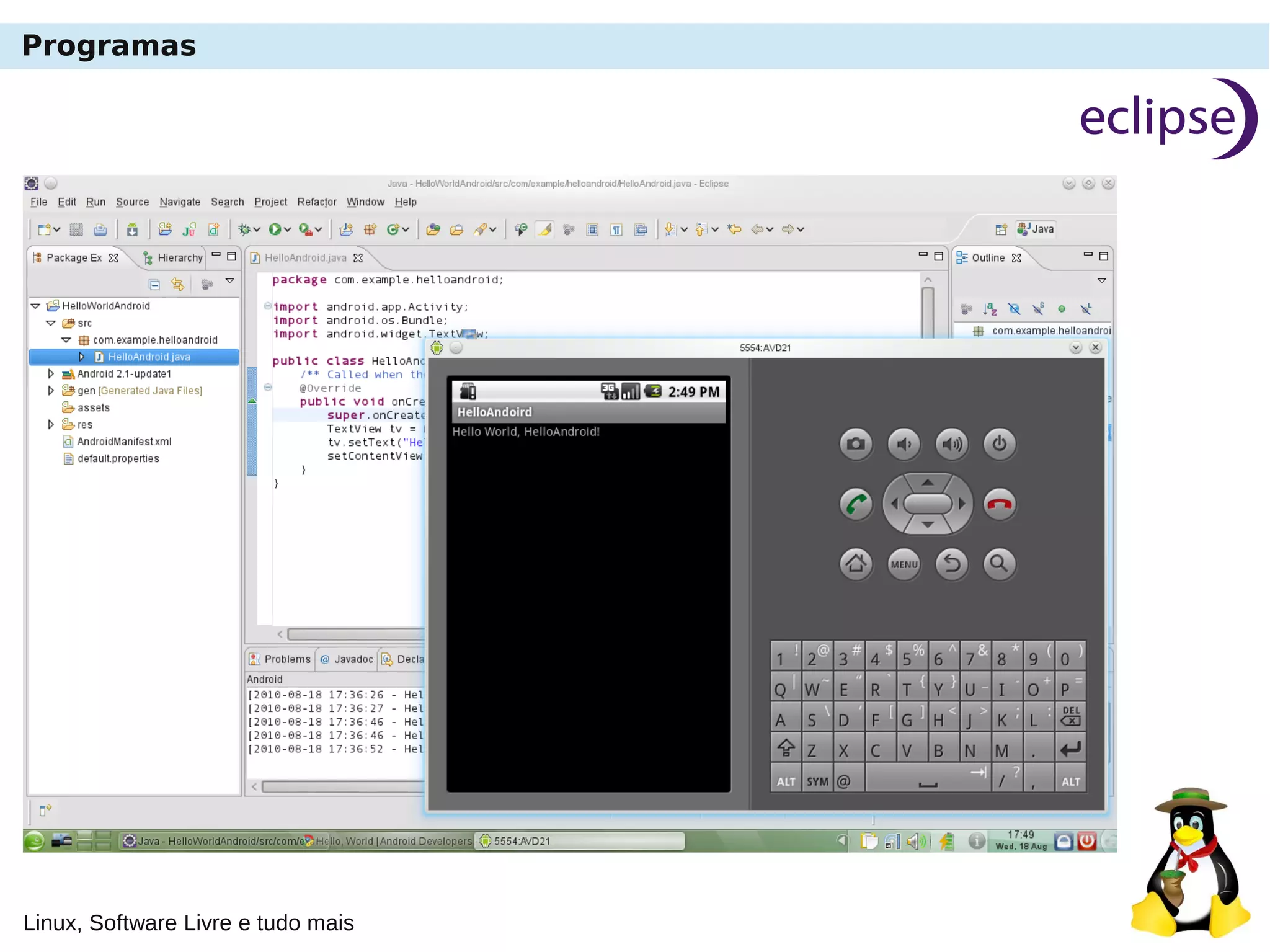Expand the gen Generated Java Files node
This screenshot has width=1270, height=952.
[x=51, y=391]
